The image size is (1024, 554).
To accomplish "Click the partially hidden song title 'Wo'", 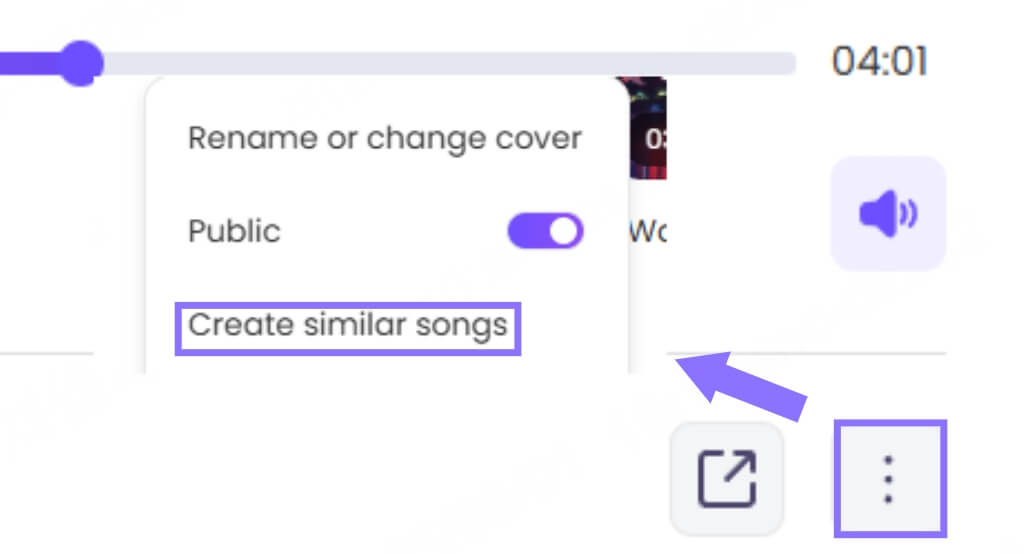I will 647,232.
